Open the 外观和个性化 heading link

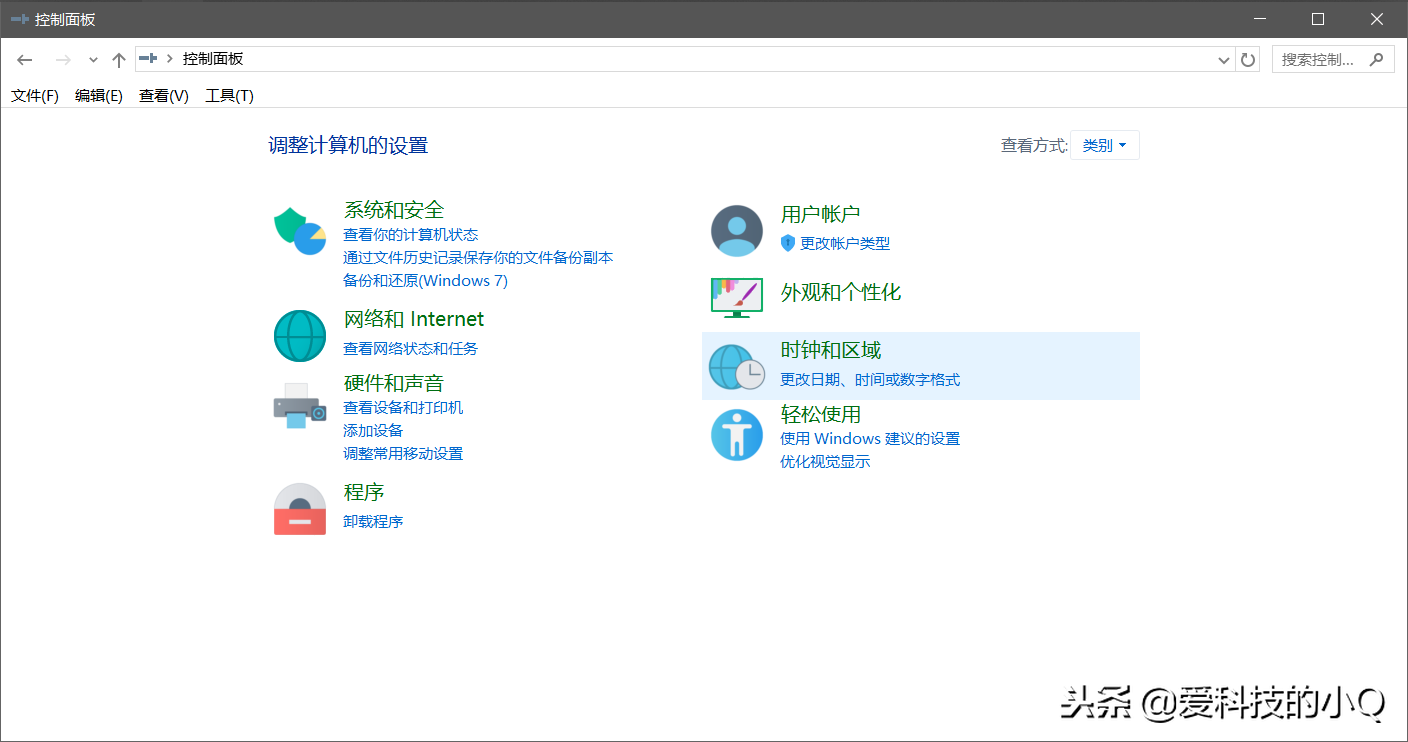pos(841,293)
